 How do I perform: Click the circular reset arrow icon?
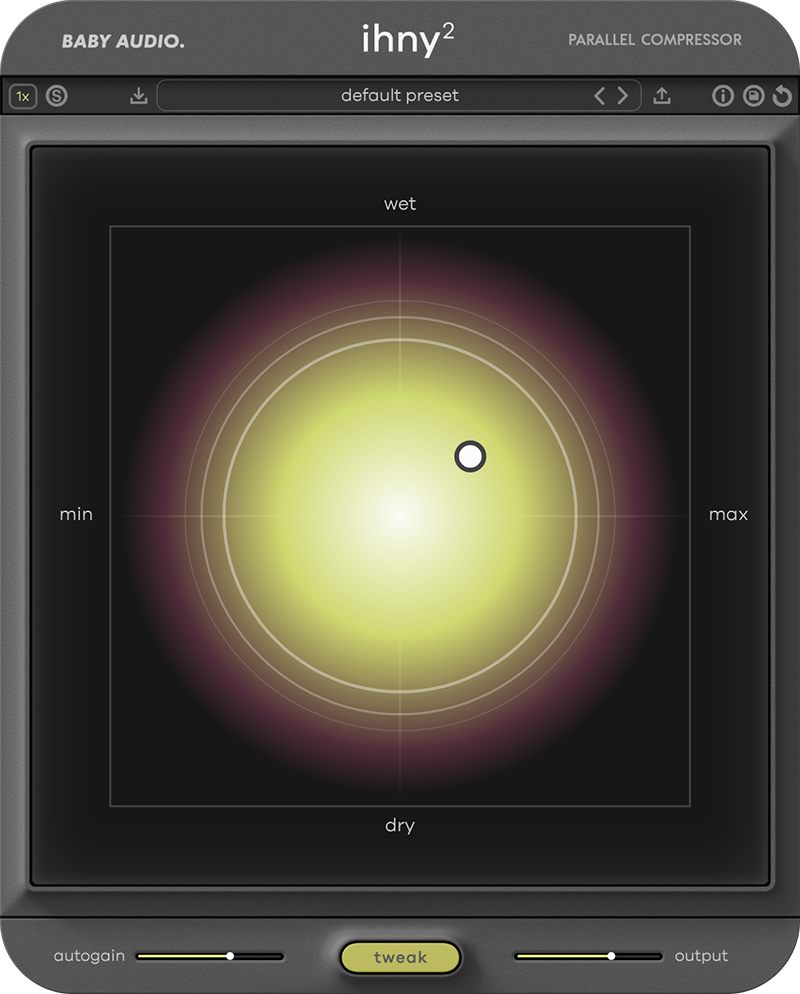pos(782,96)
